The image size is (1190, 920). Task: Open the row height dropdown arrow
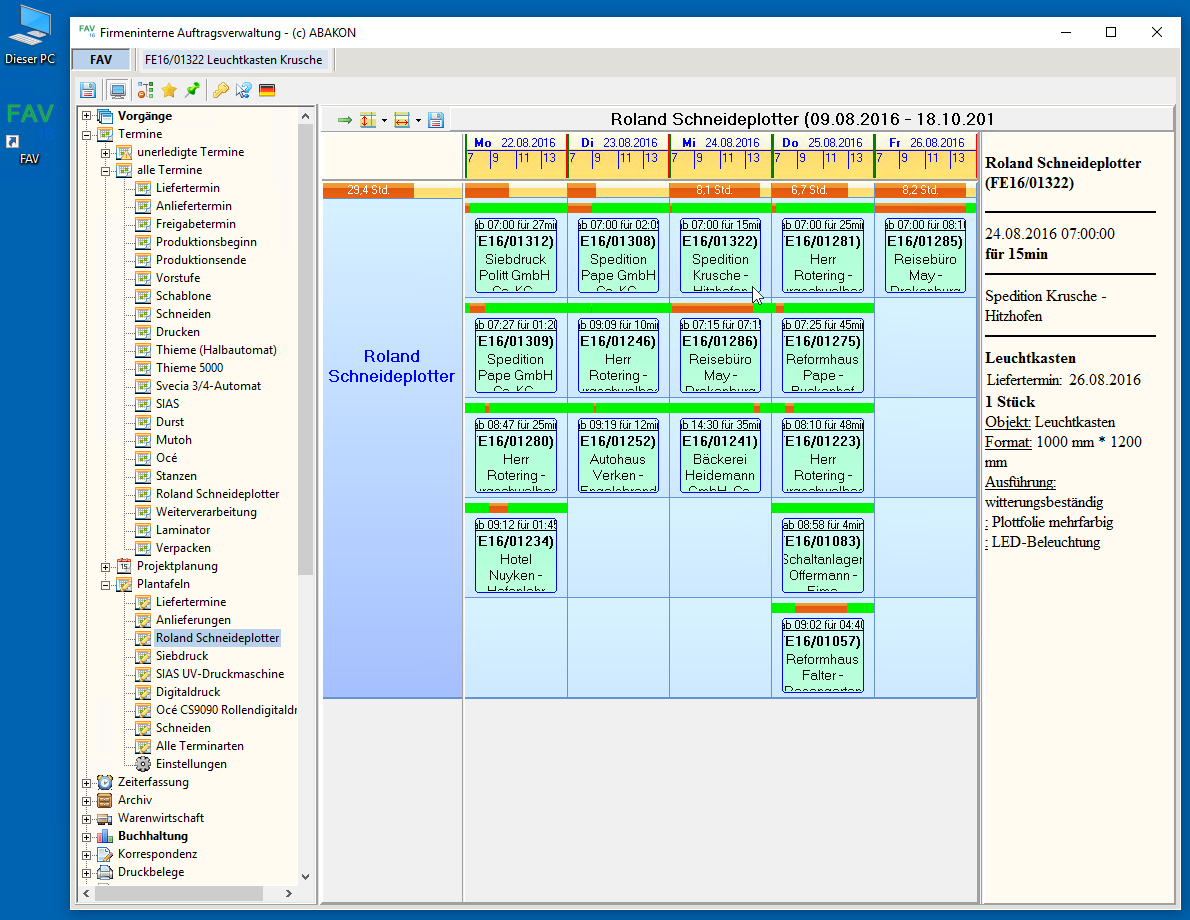click(x=384, y=121)
